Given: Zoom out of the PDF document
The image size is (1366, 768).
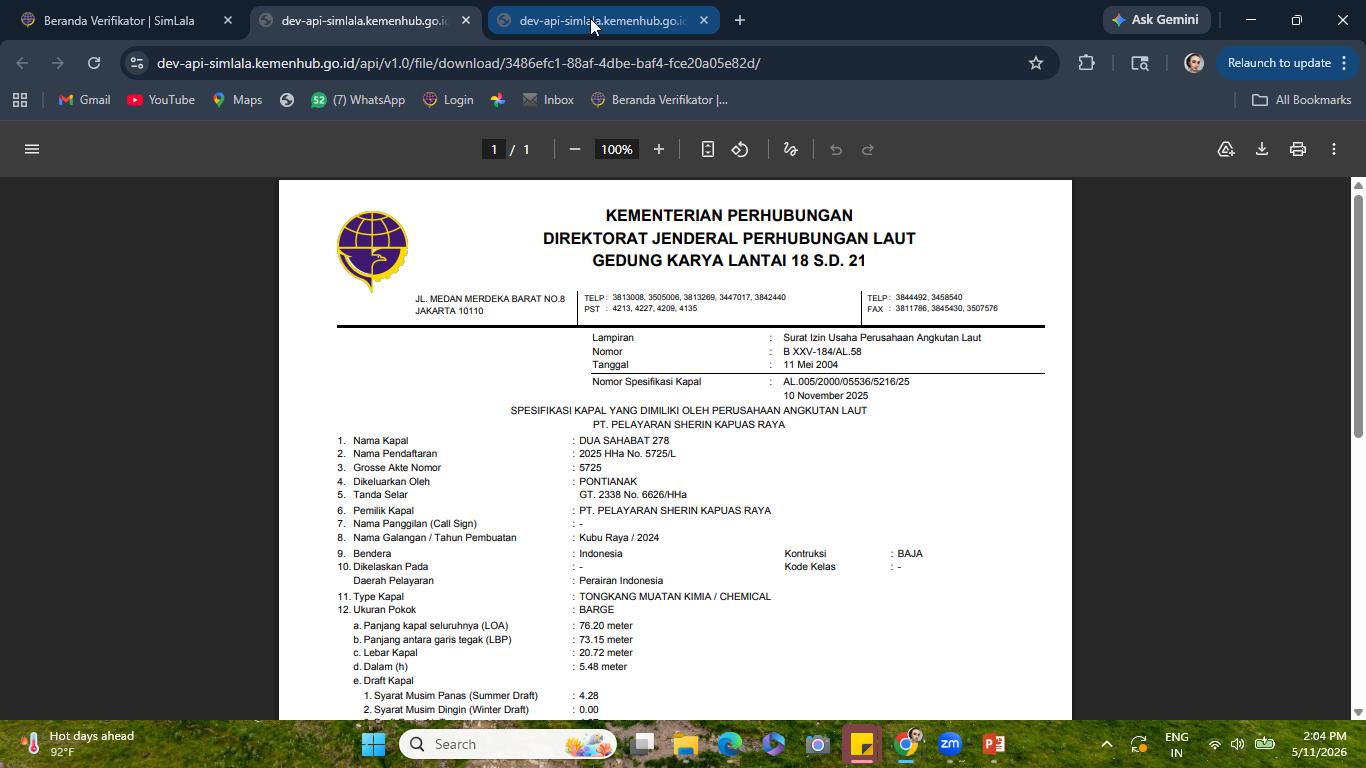Looking at the screenshot, I should 575,149.
